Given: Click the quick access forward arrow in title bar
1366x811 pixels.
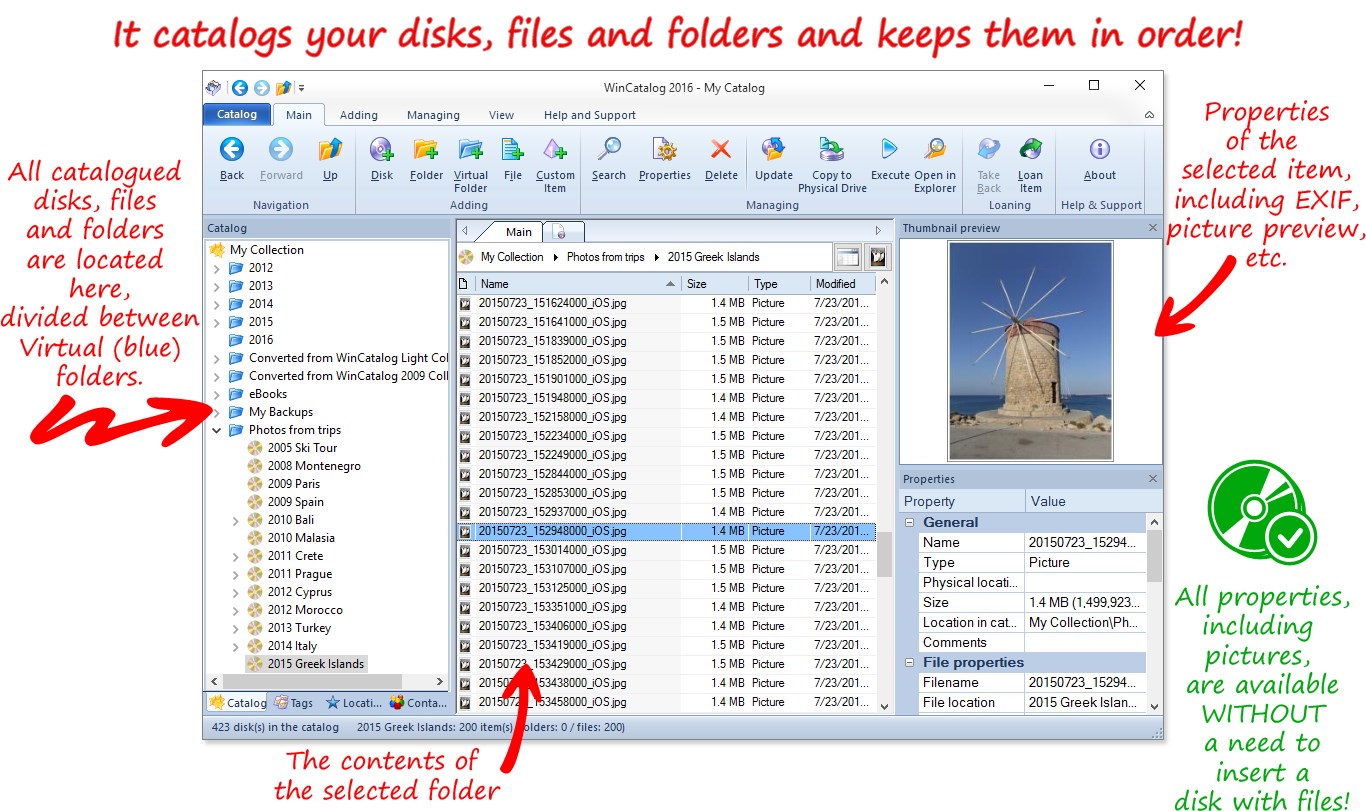Looking at the screenshot, I should point(262,88).
